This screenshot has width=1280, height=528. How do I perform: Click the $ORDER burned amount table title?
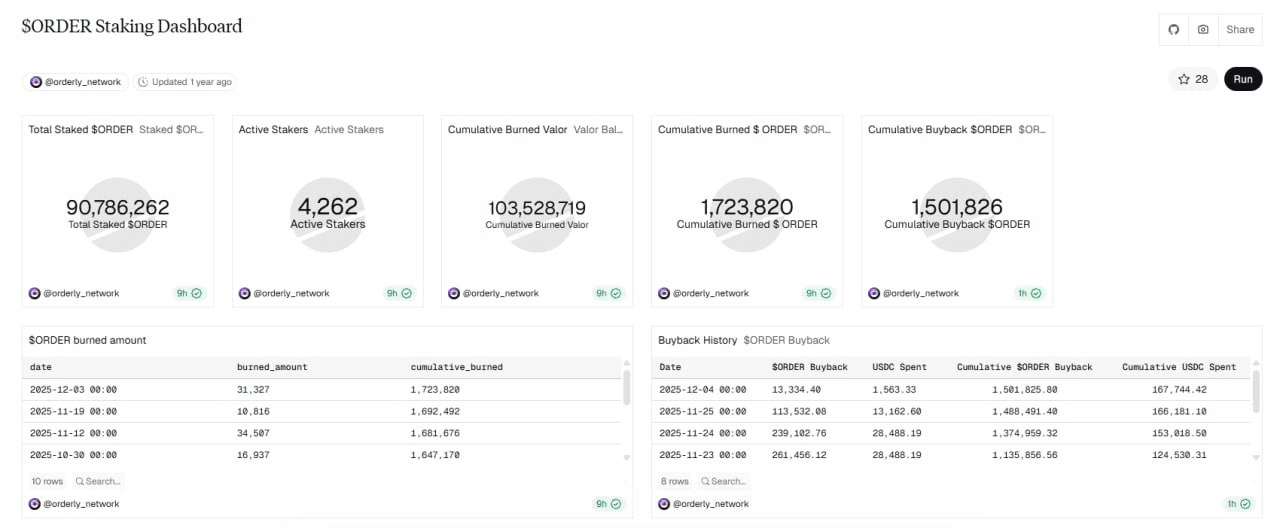[88, 340]
